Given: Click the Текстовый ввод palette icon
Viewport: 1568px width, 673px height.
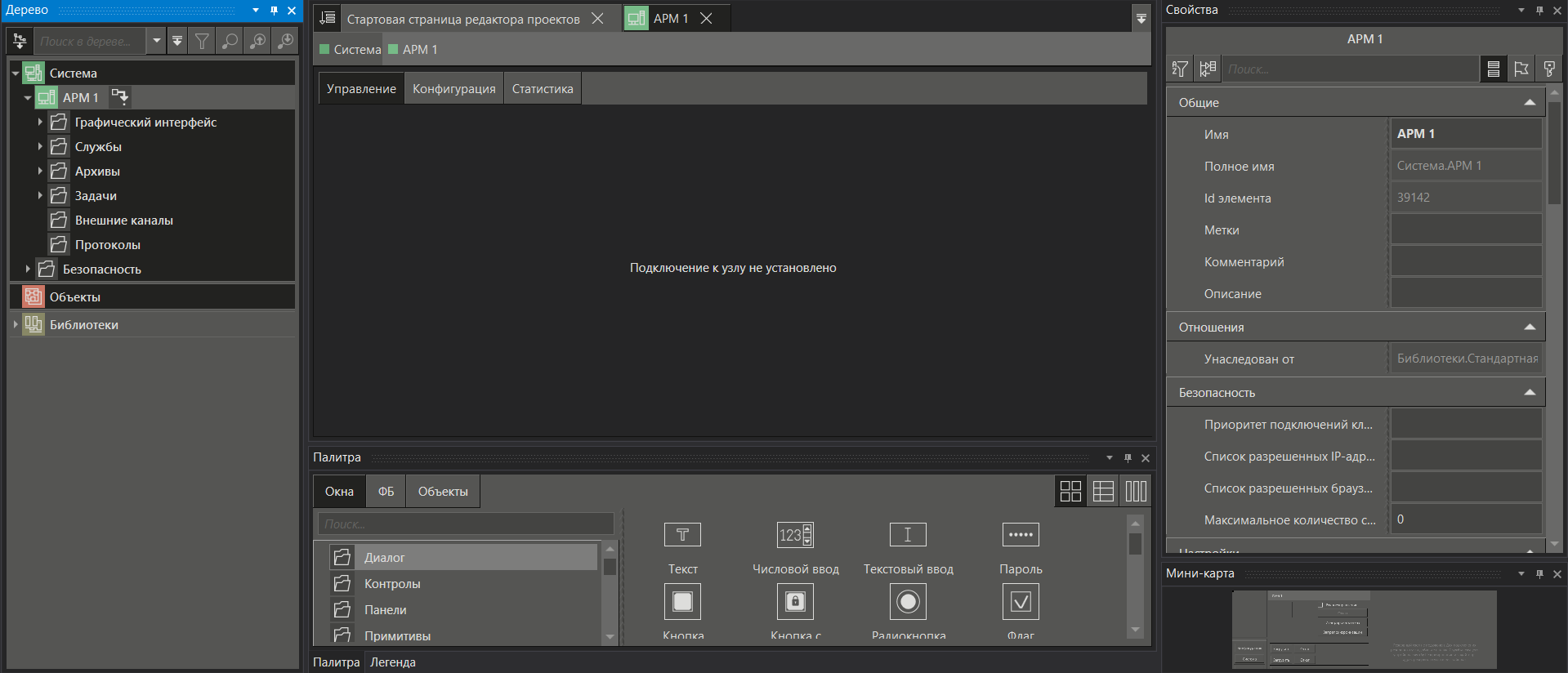Looking at the screenshot, I should point(908,536).
